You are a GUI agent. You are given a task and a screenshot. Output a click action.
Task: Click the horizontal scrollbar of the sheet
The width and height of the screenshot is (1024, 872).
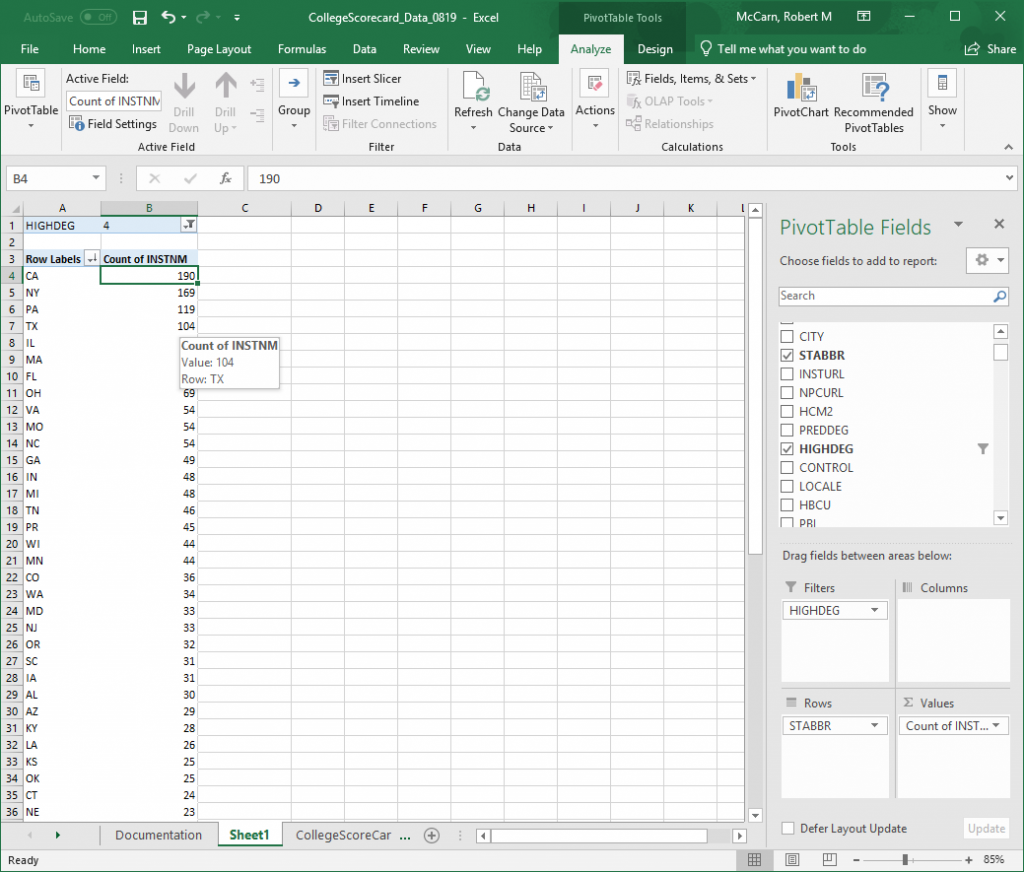click(599, 835)
